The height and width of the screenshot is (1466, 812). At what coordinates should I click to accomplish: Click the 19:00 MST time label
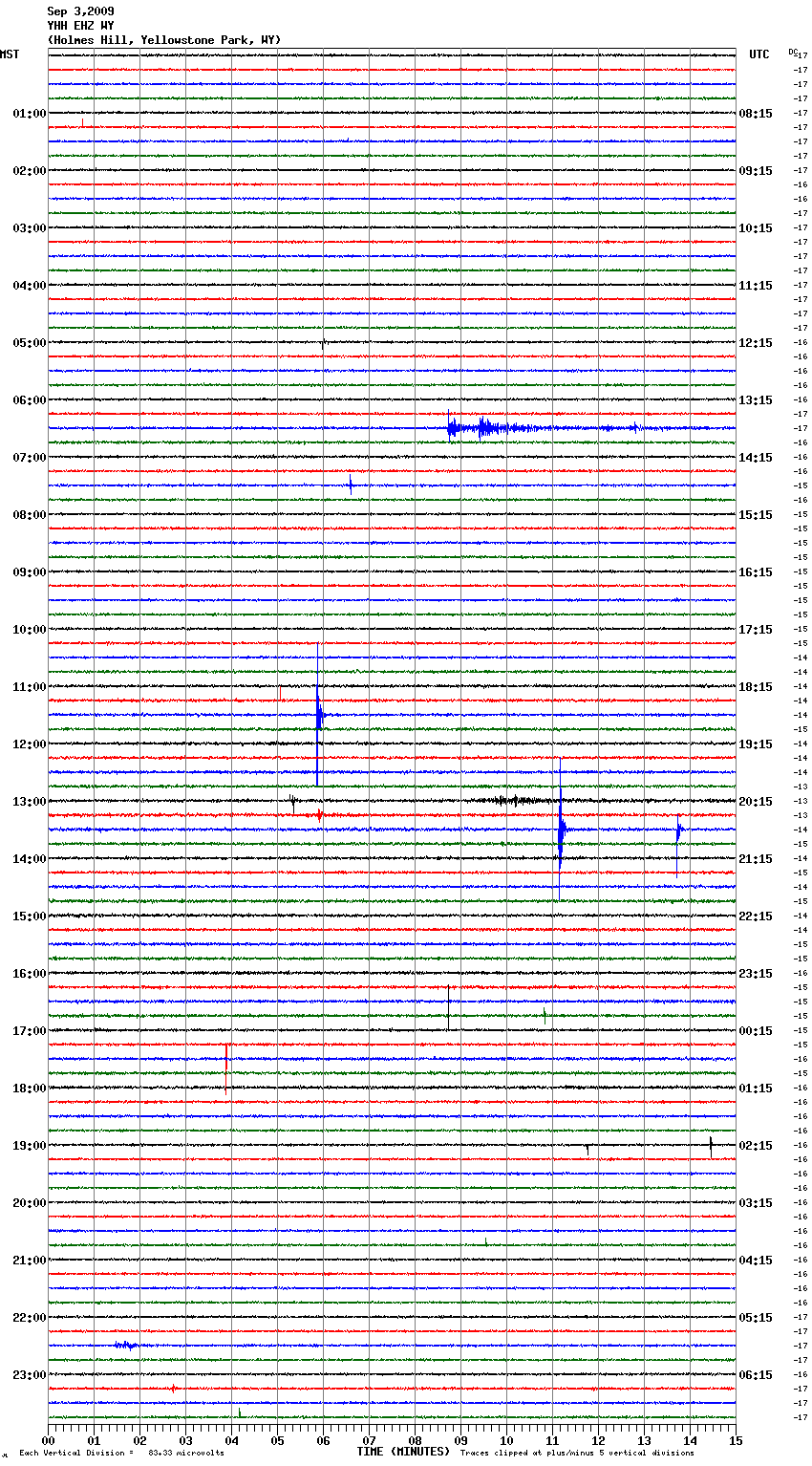[30, 1146]
